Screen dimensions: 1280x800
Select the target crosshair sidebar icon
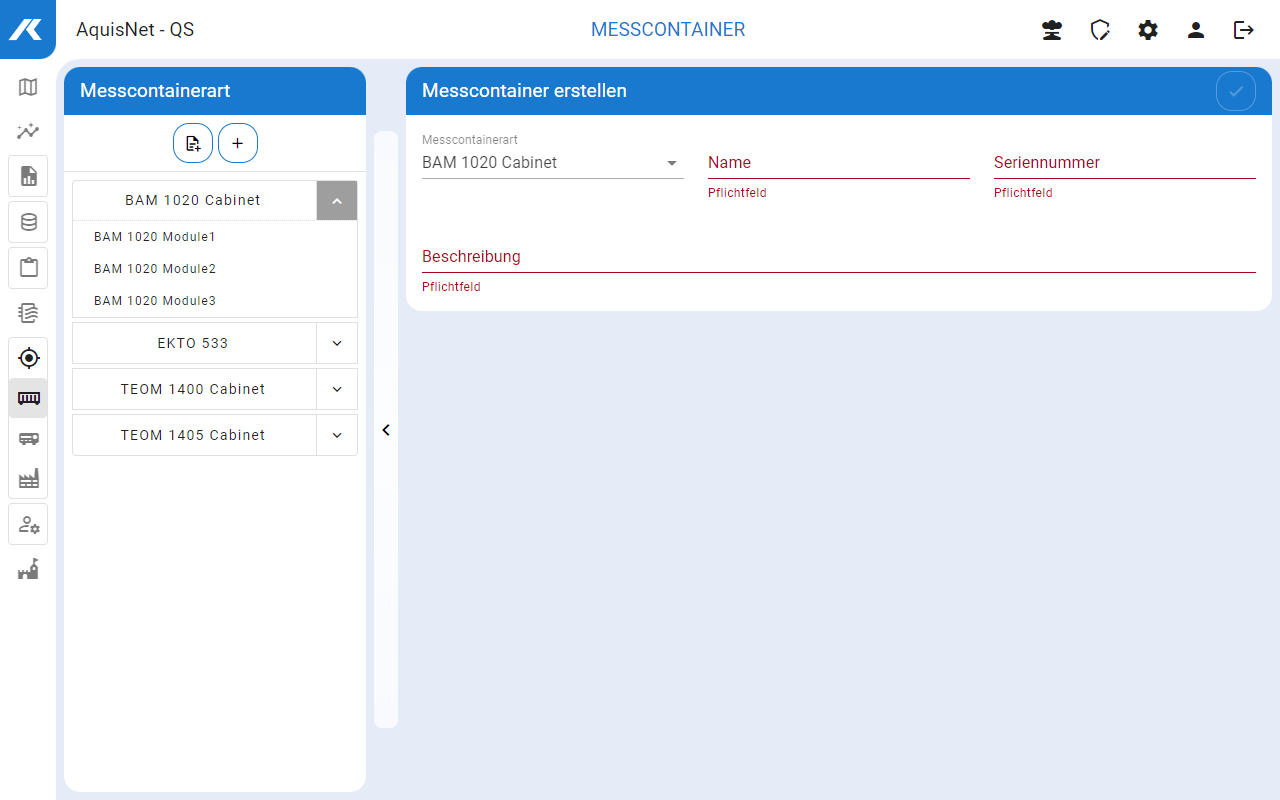click(28, 357)
